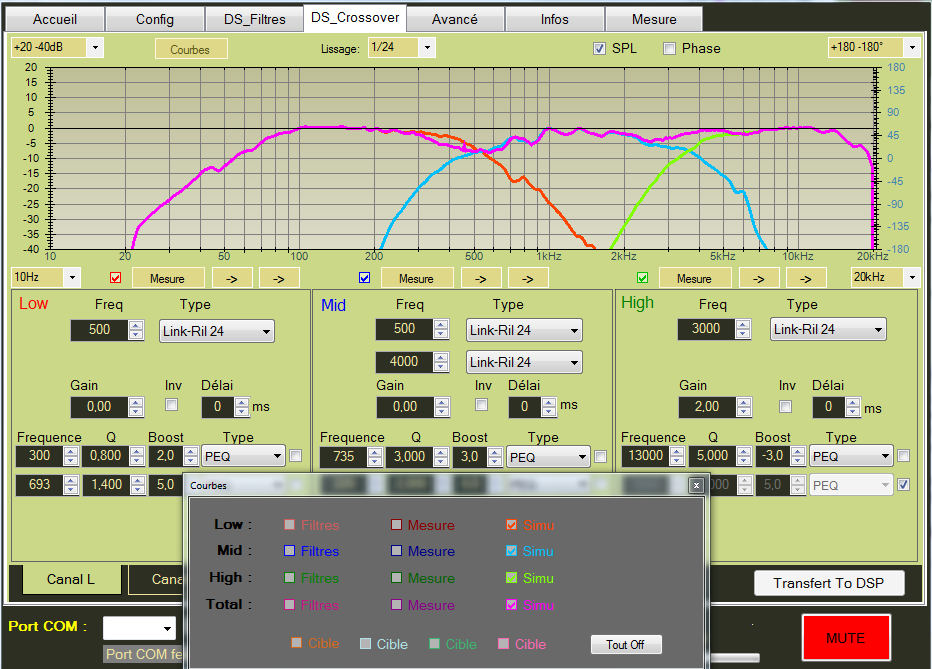The width and height of the screenshot is (932, 669).
Task: Increment the Low Freq spinner arrows
Action: pos(136,326)
